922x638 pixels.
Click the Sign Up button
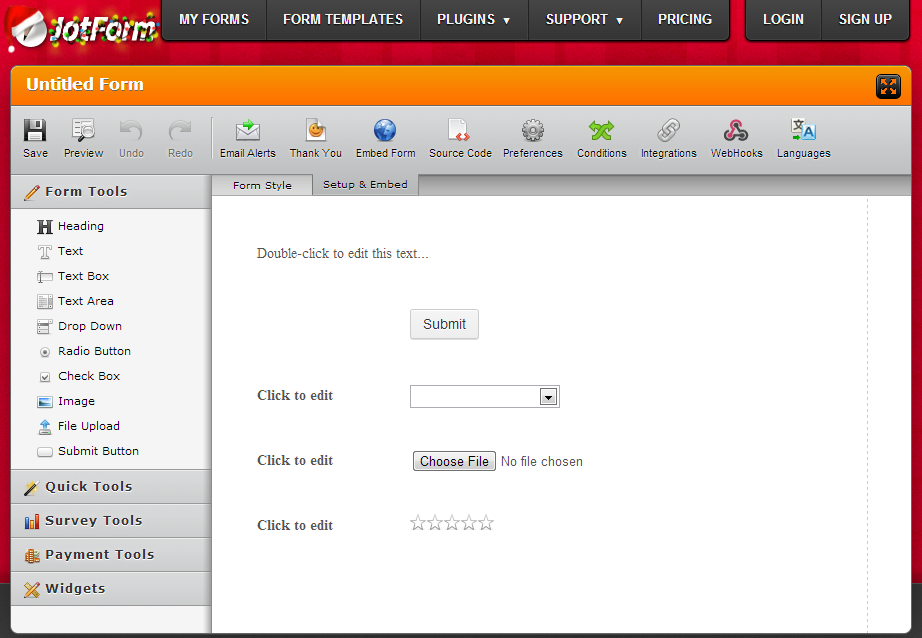click(865, 19)
